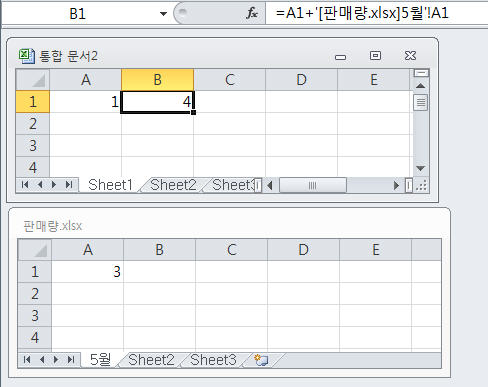Select cell A1 containing 3 in 판매량.xlsx
This screenshot has height=387, width=488.
(x=88, y=272)
